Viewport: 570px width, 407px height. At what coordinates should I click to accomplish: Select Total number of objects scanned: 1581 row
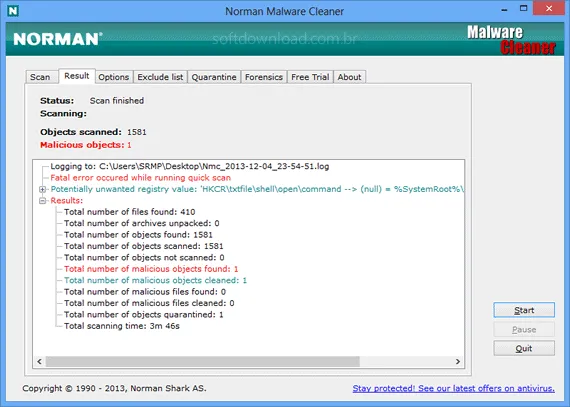(144, 246)
